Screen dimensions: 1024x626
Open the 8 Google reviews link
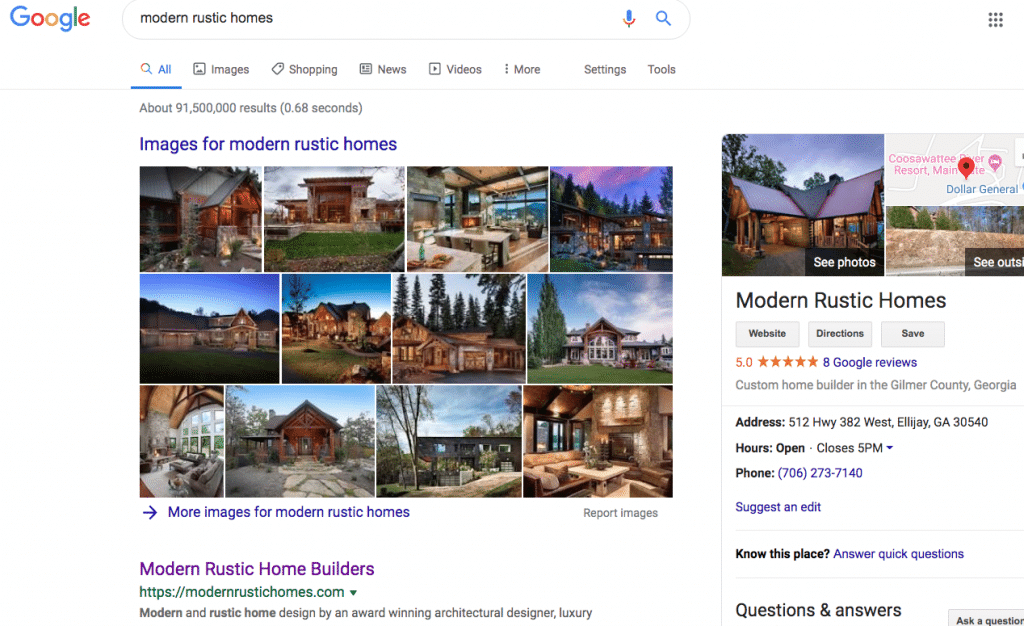[x=869, y=362]
